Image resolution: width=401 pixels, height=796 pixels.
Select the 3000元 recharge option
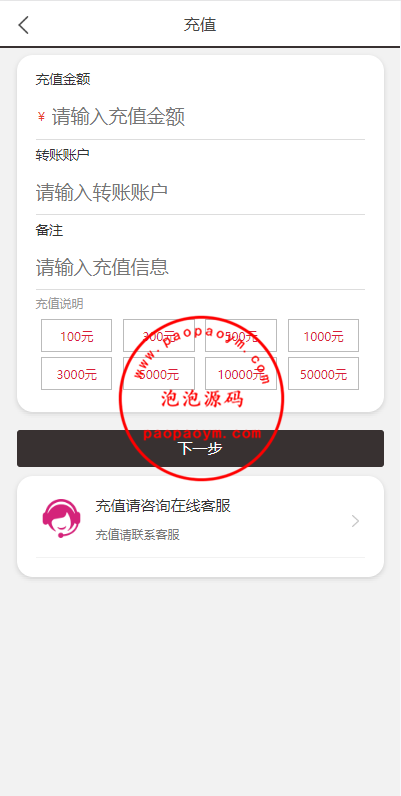tap(77, 374)
